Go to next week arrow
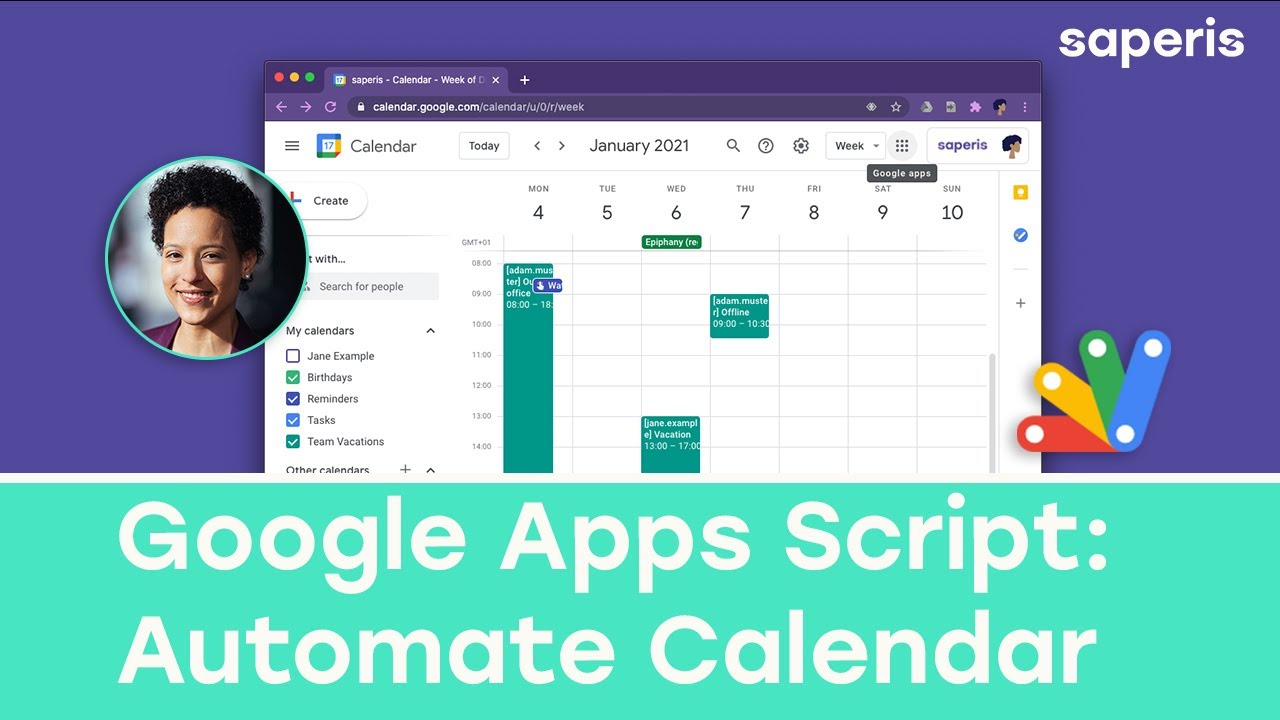This screenshot has height=720, width=1280. pyautogui.click(x=562, y=146)
